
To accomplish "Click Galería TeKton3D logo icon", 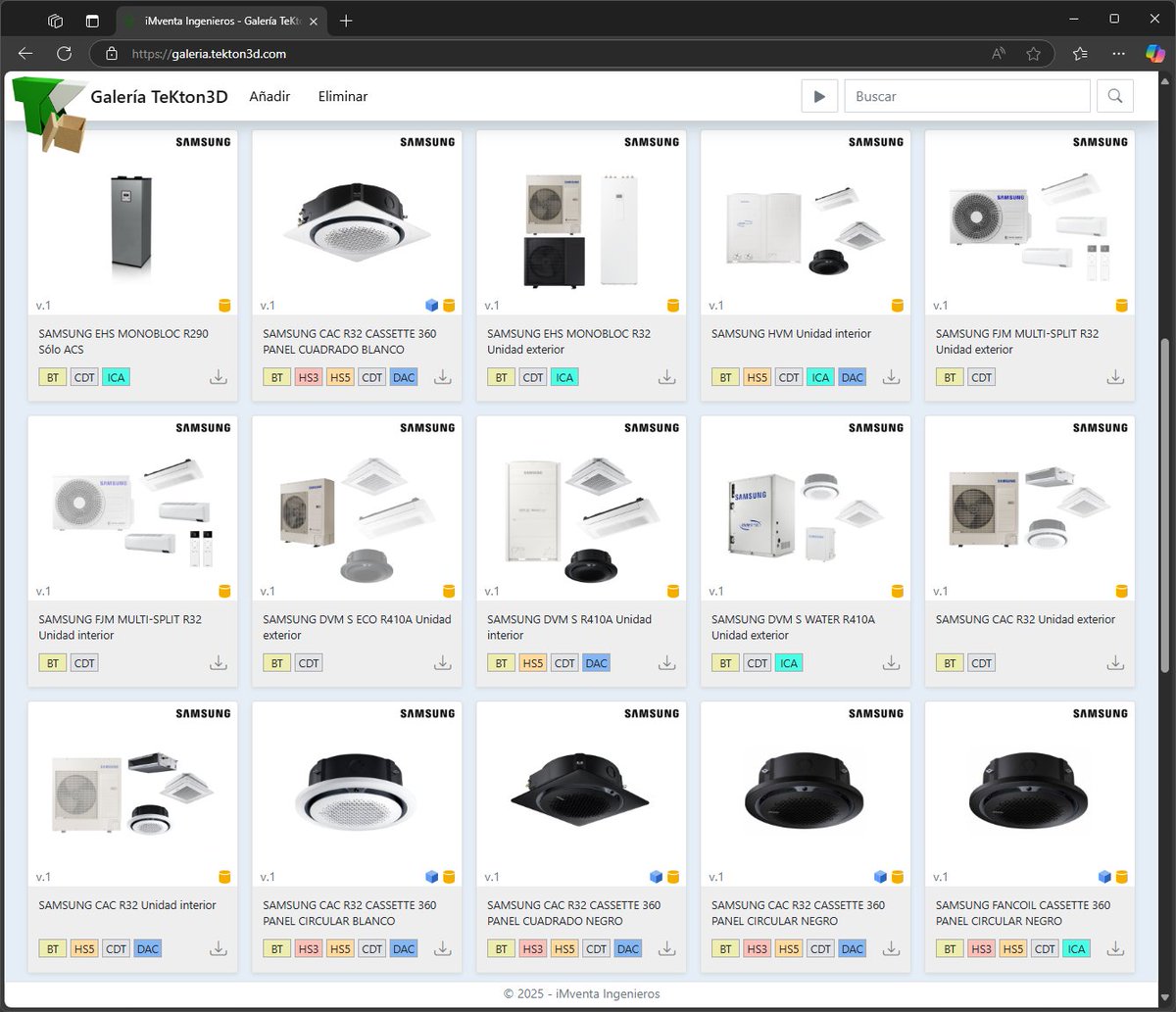I will 48,115.
